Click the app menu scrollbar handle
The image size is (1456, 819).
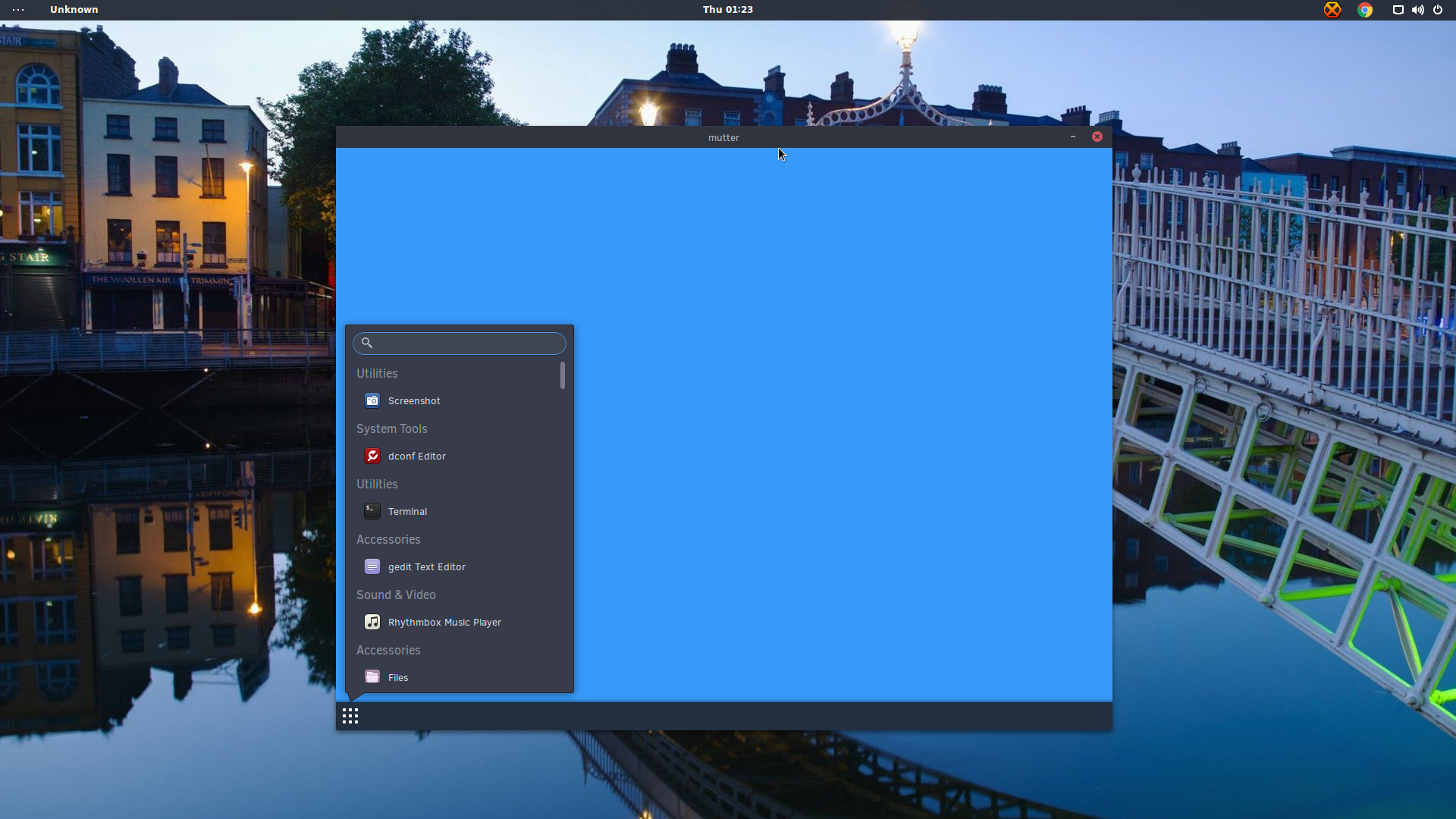pos(563,375)
